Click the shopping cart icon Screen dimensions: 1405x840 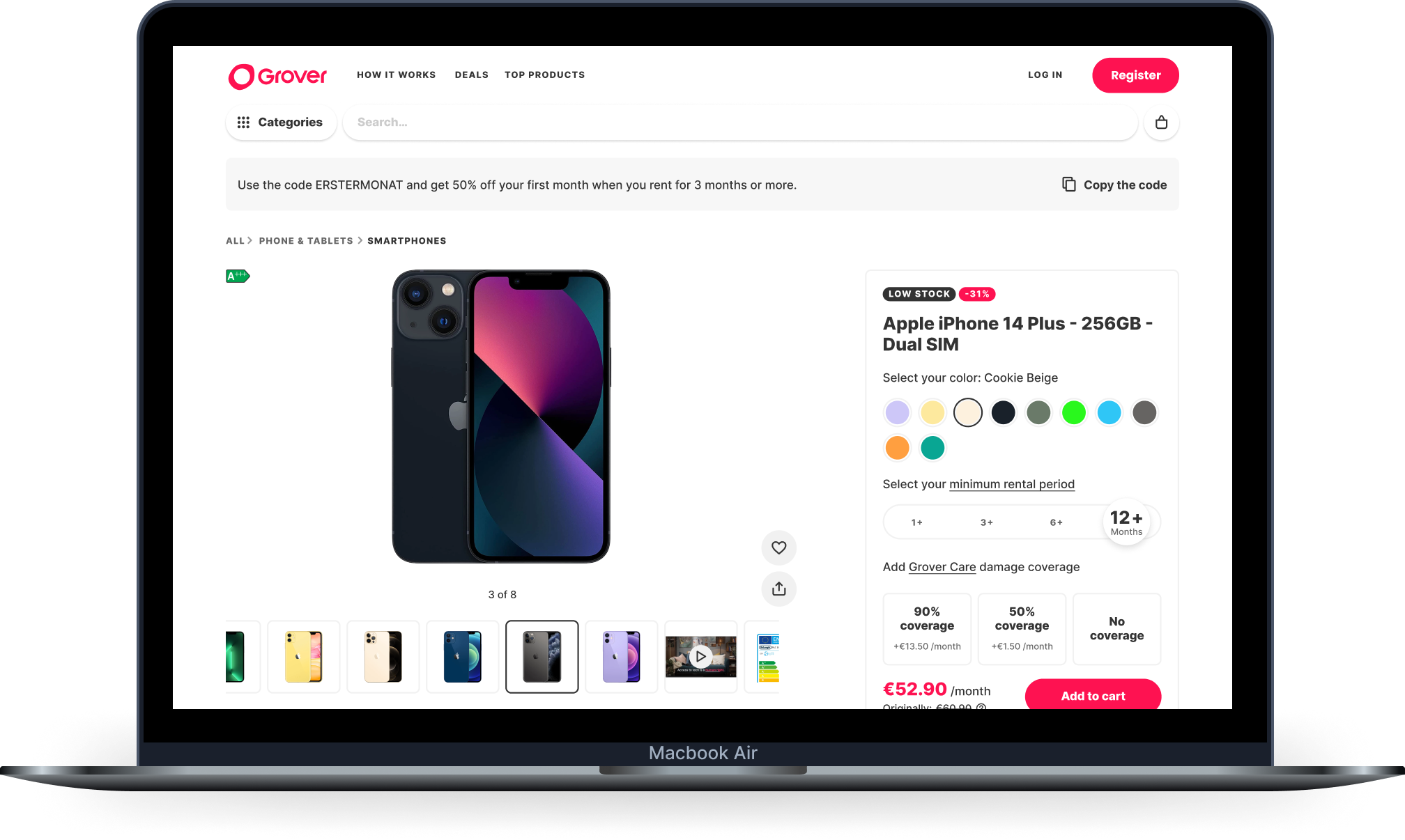(x=1162, y=122)
